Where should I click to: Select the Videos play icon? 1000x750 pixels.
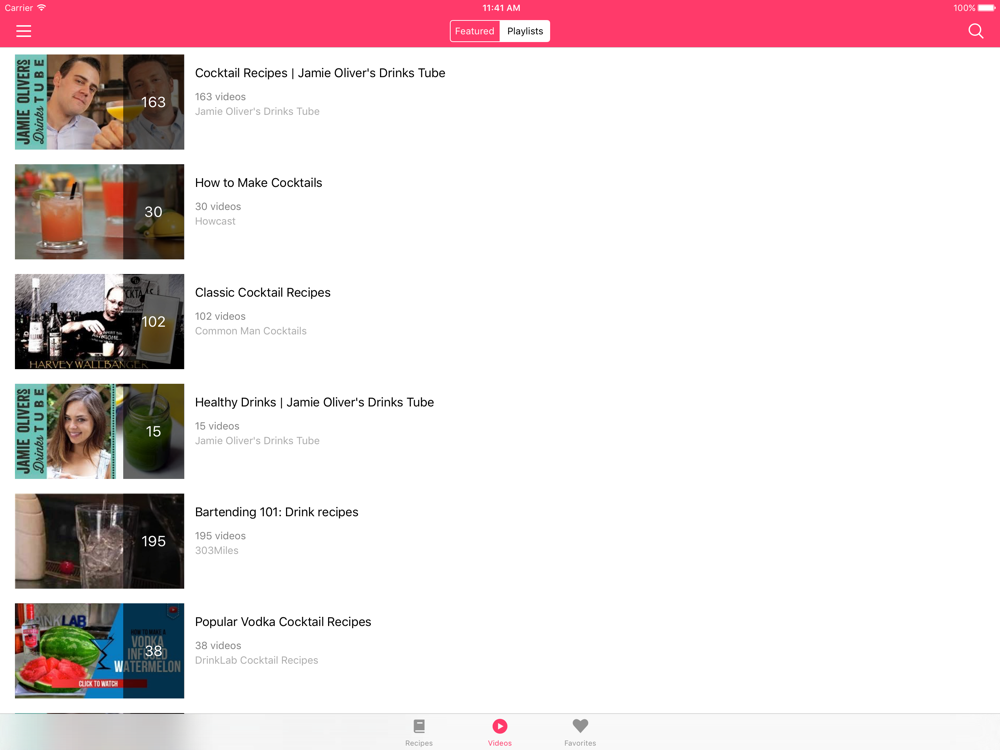[x=499, y=726]
